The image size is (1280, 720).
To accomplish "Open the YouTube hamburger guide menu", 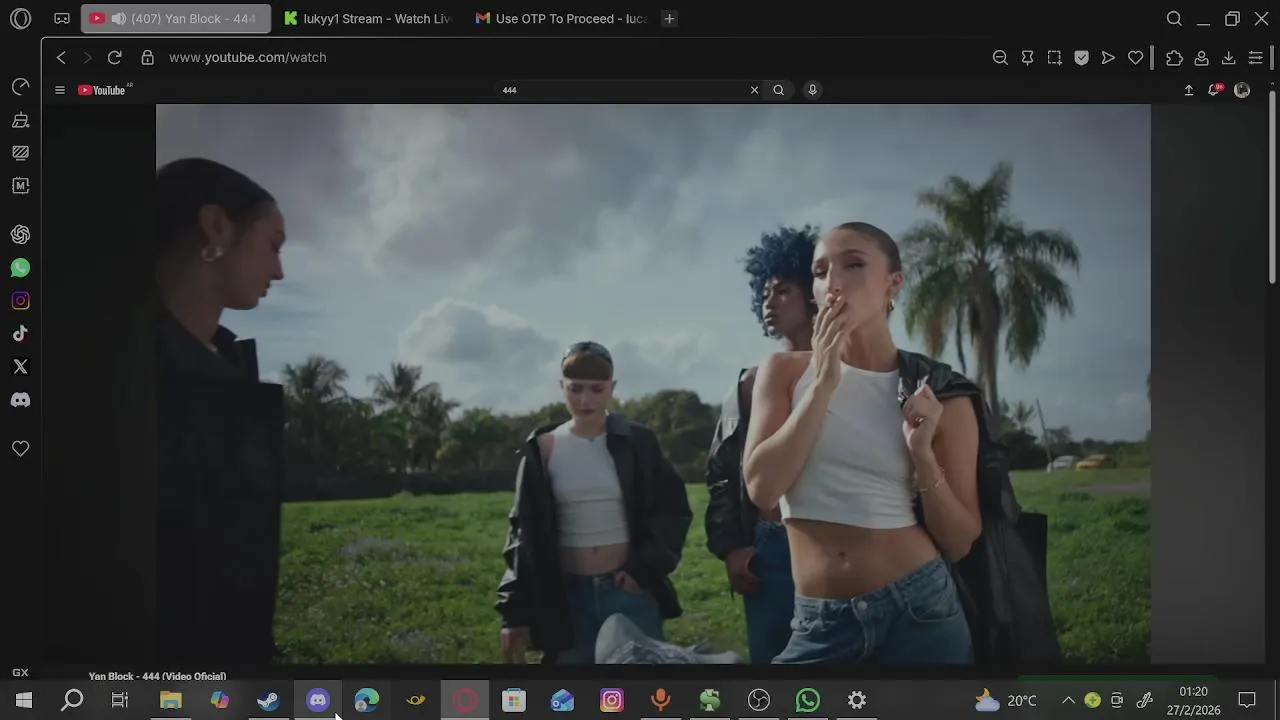I will coord(60,90).
